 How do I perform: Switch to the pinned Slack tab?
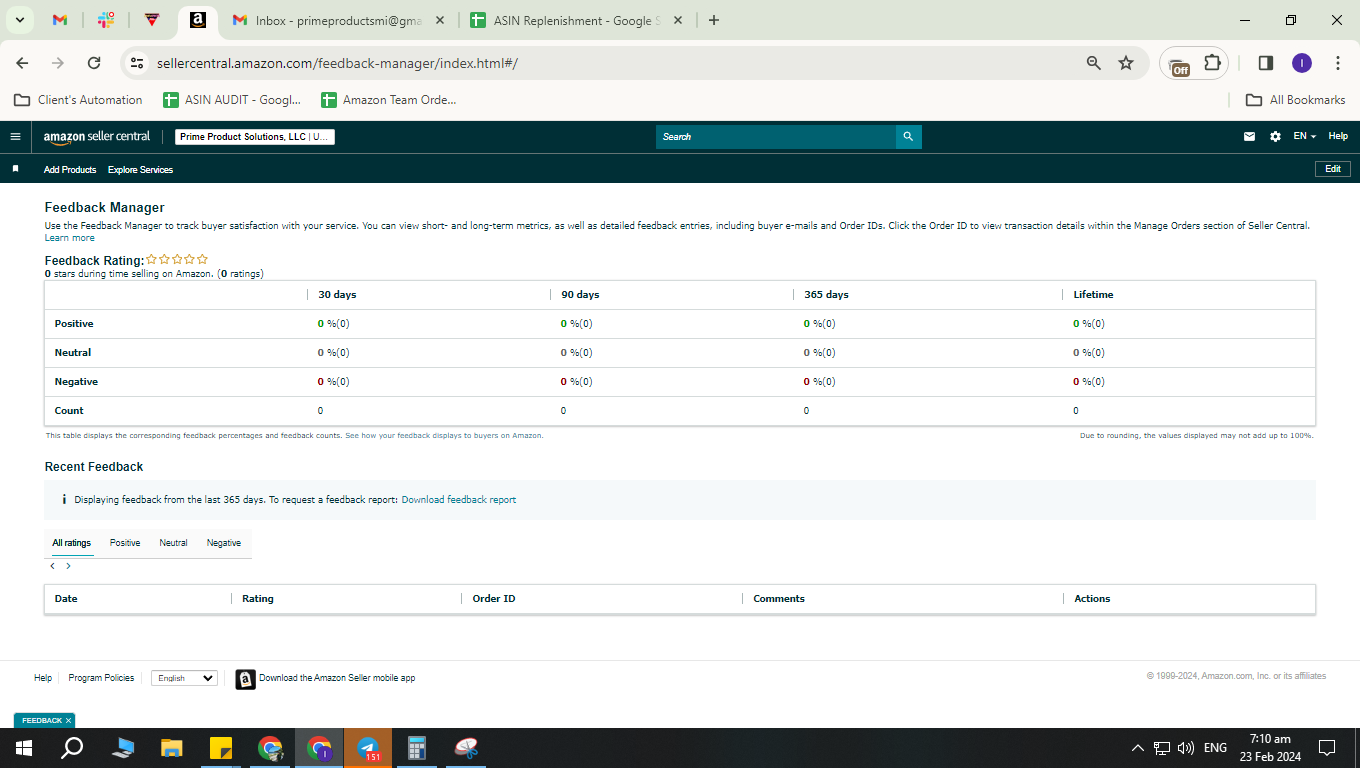[x=106, y=20]
